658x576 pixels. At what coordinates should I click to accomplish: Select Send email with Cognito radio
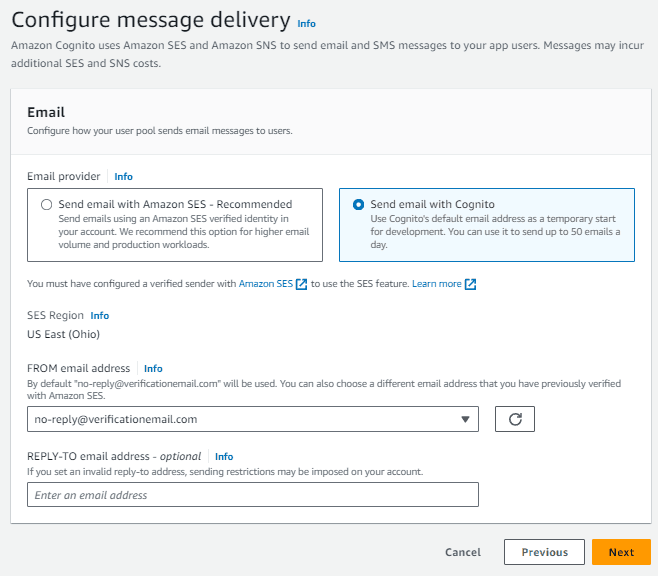358,204
